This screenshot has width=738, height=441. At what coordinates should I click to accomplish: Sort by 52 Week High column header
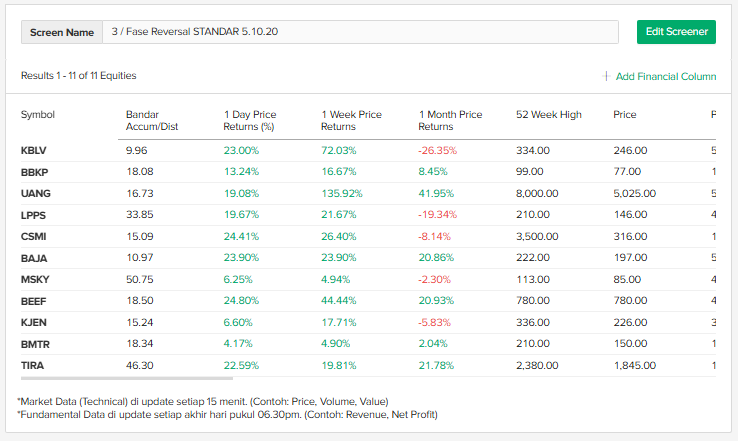click(548, 115)
